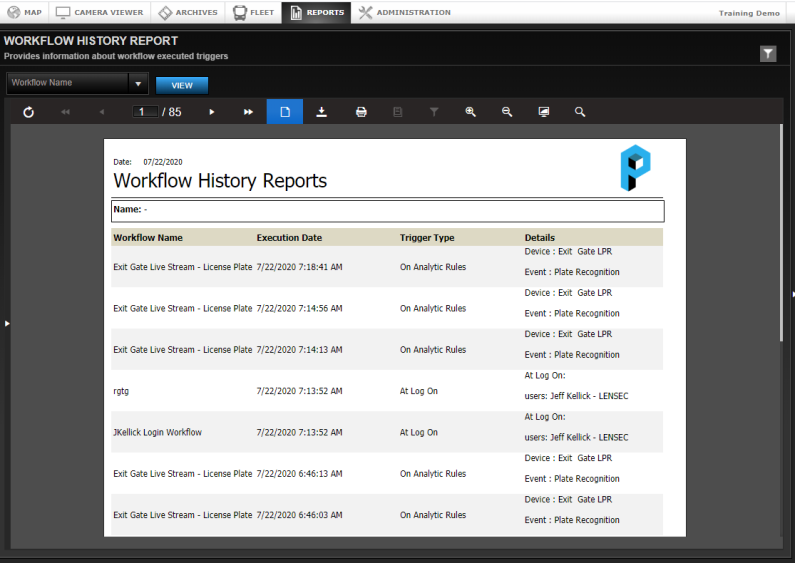Open the filter panel funnel icon
This screenshot has height=563, width=795.
click(x=768, y=54)
